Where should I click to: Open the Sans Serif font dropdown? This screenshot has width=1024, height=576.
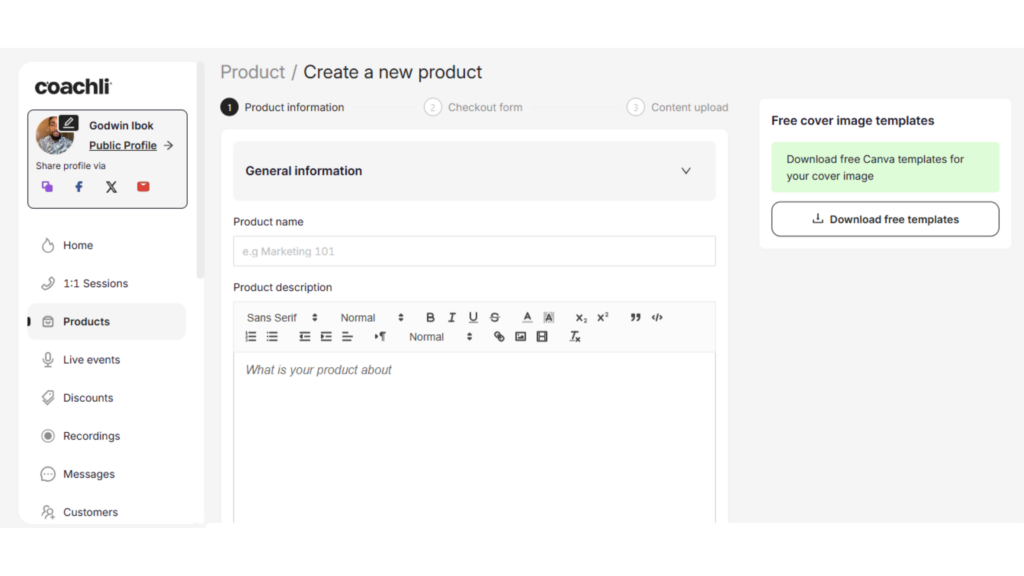tap(282, 317)
